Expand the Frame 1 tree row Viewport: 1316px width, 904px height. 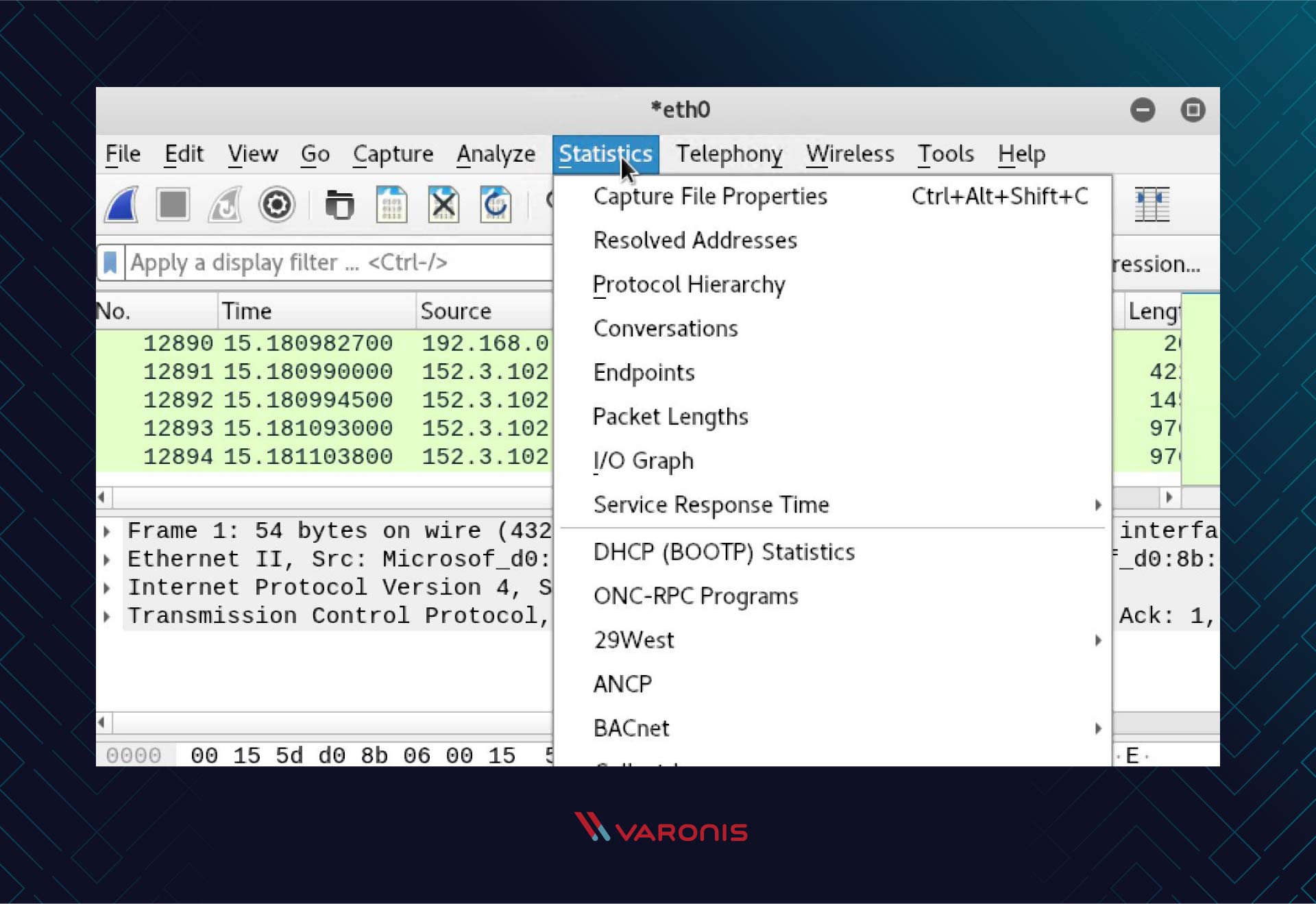pyautogui.click(x=107, y=531)
